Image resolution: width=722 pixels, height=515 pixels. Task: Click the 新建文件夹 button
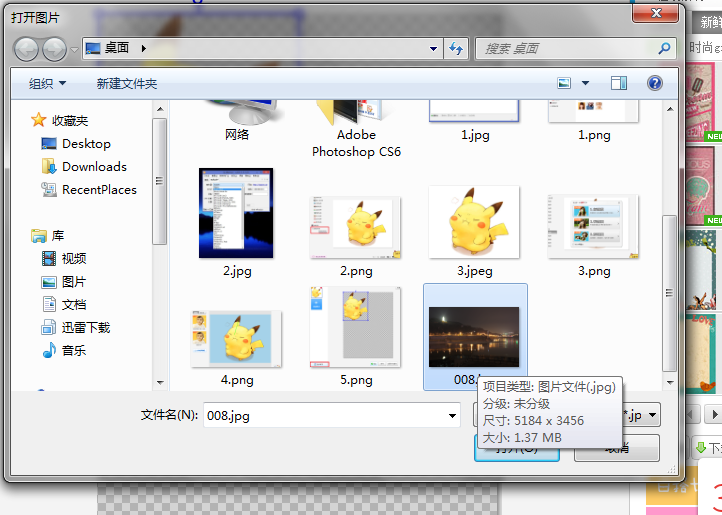(127, 83)
